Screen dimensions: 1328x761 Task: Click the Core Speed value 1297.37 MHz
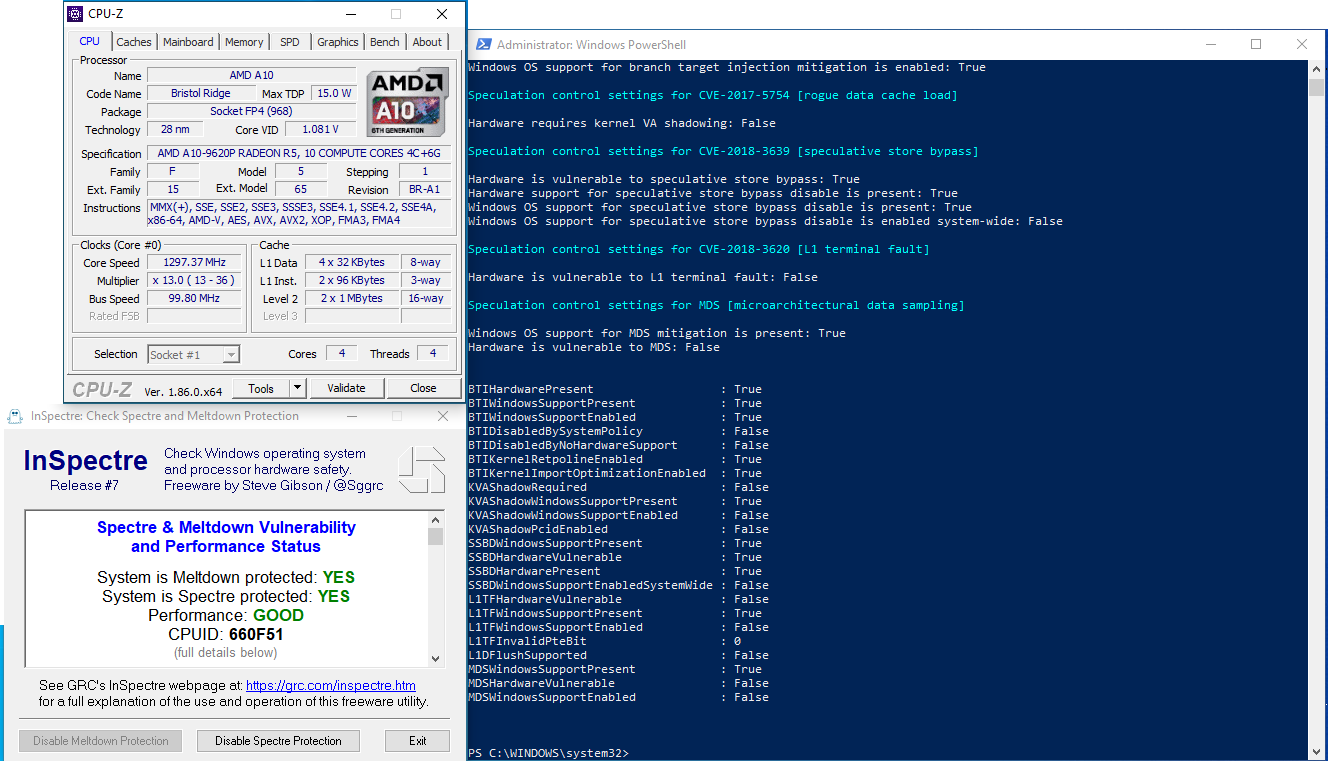tap(194, 263)
